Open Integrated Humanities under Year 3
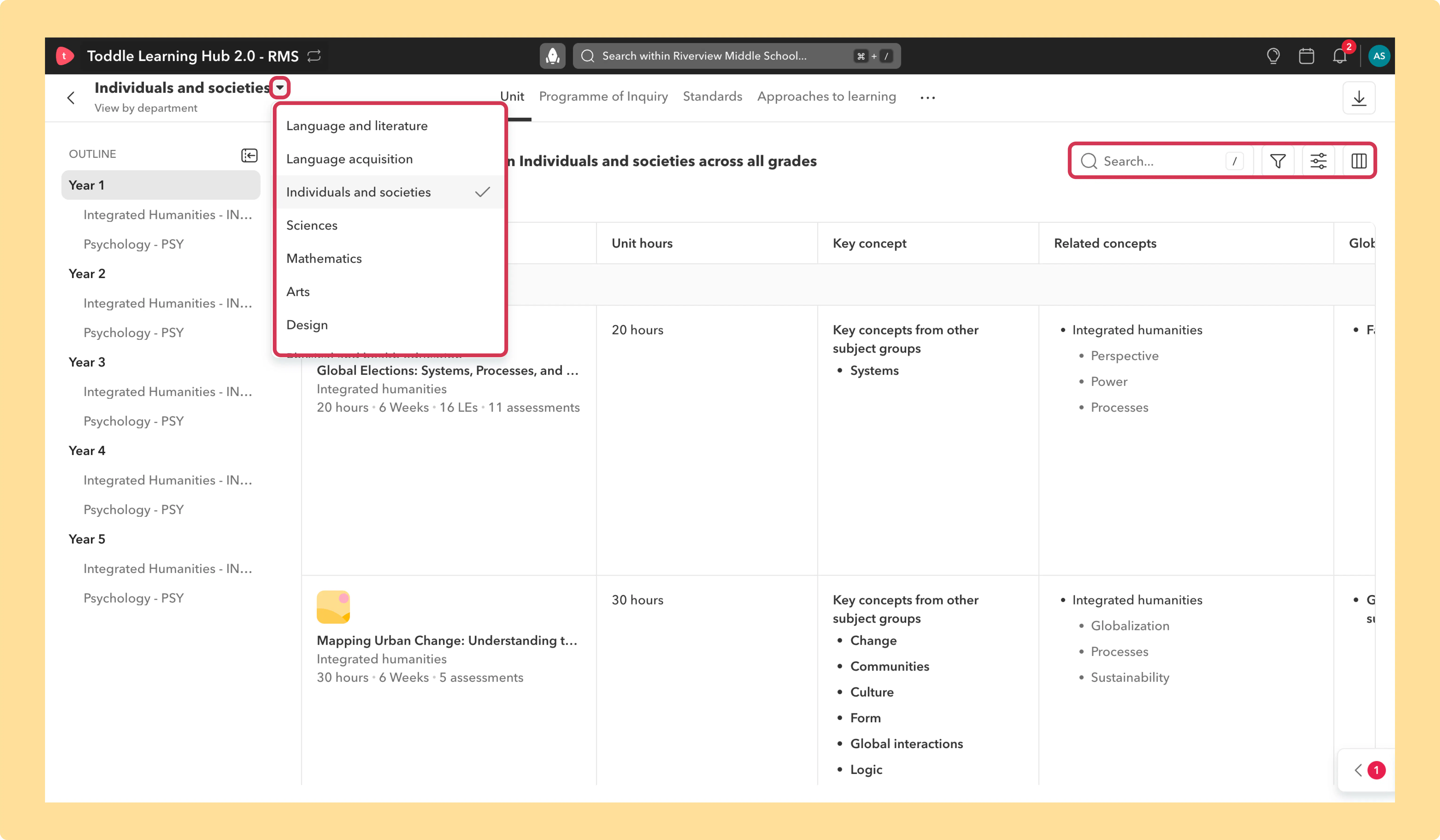Image resolution: width=1440 pixels, height=840 pixels. 167,392
